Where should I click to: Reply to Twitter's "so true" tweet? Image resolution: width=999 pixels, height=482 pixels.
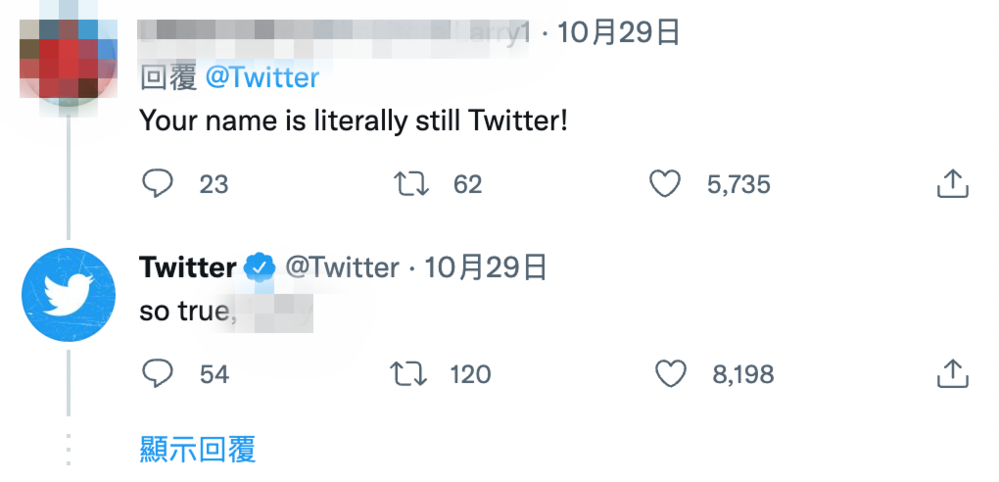click(158, 374)
